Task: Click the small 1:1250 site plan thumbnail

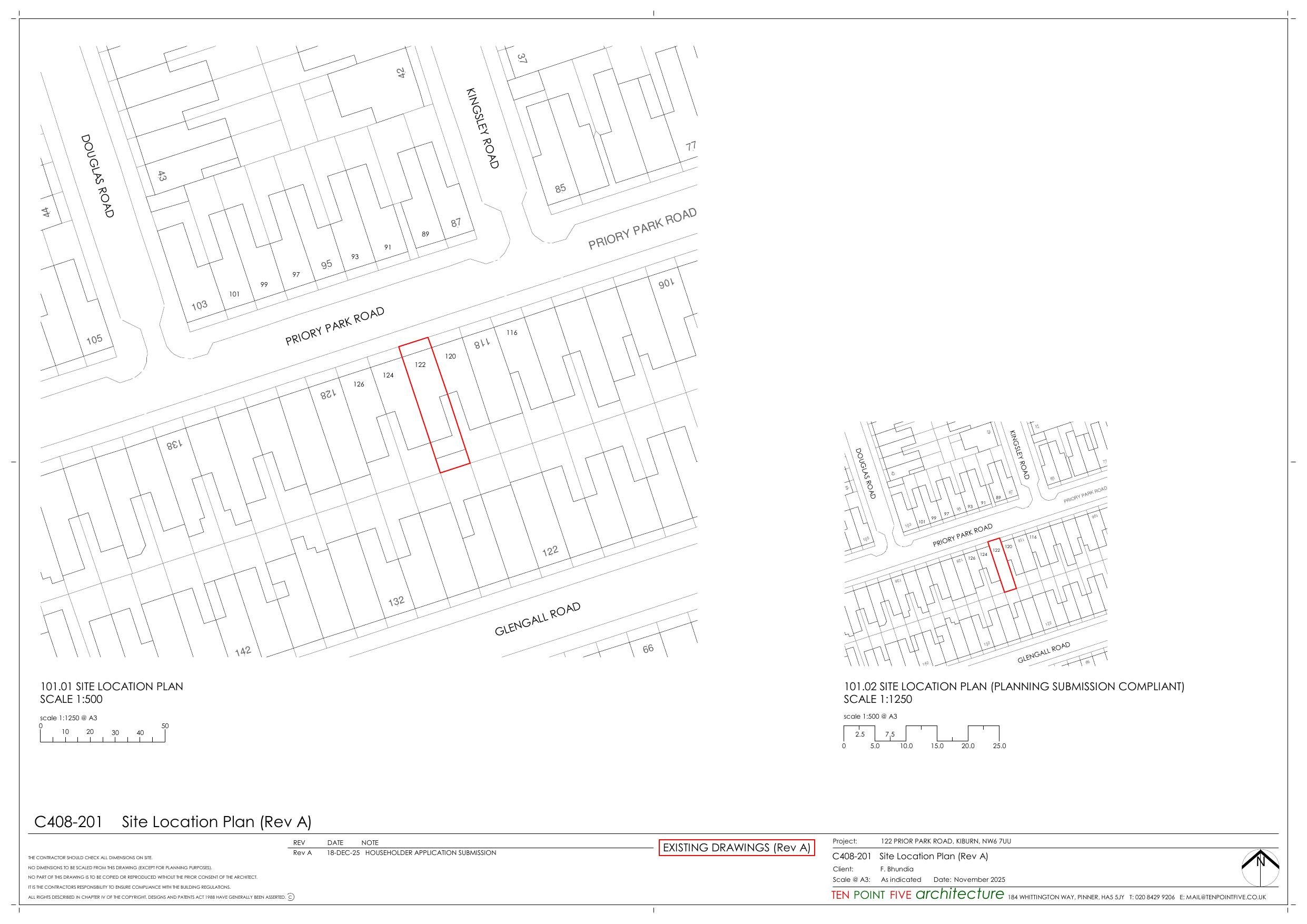Action: click(975, 544)
